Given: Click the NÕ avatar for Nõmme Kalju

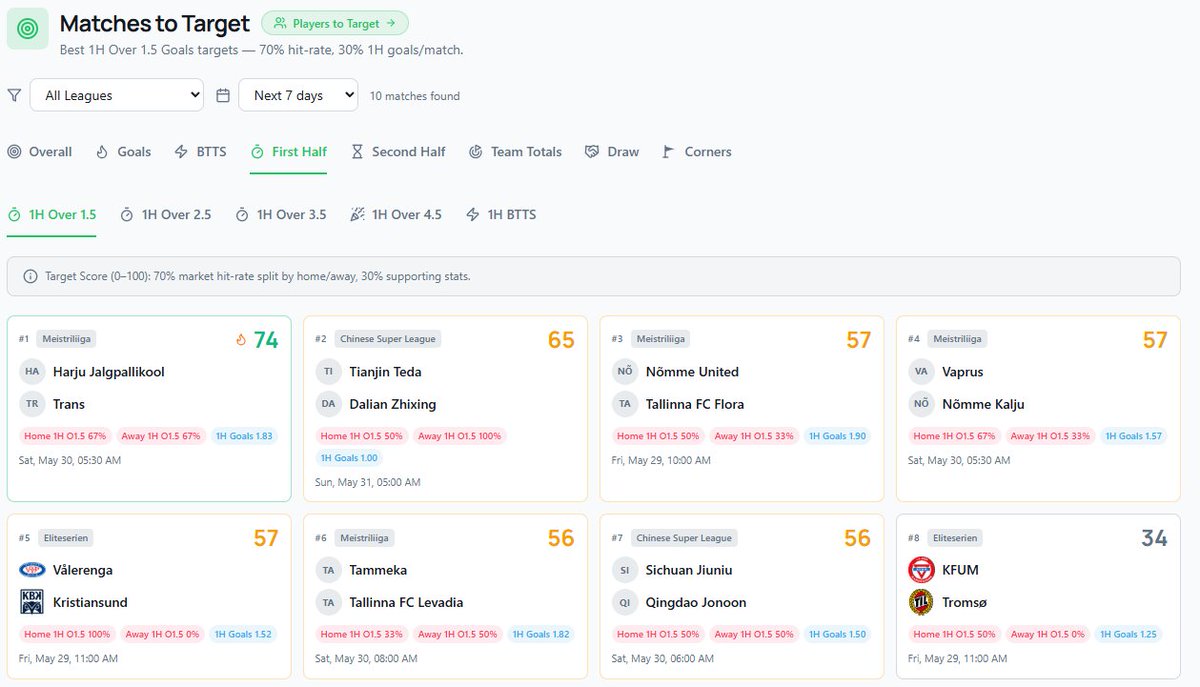Looking at the screenshot, I should [921, 404].
